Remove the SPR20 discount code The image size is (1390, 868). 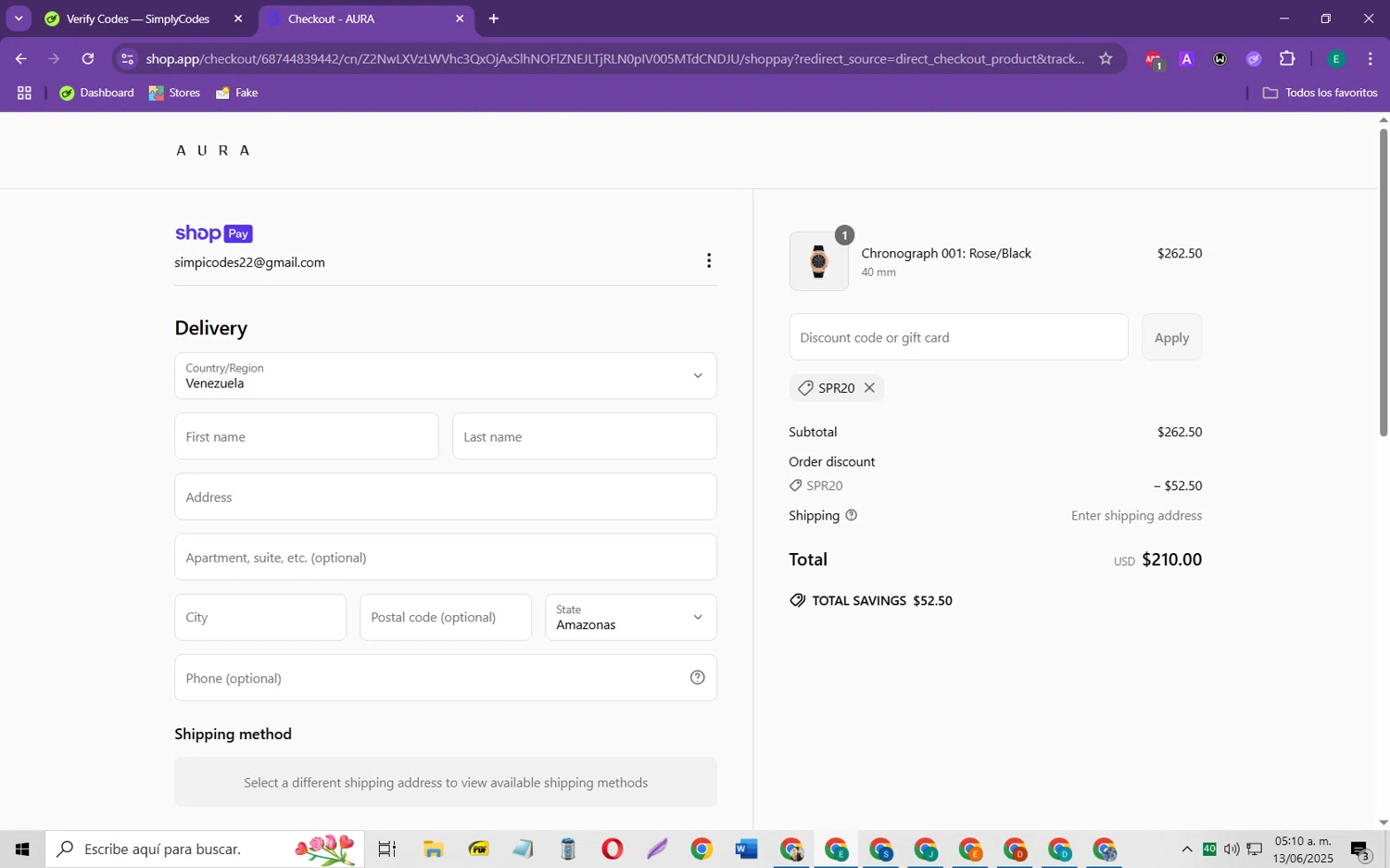pyautogui.click(x=869, y=387)
